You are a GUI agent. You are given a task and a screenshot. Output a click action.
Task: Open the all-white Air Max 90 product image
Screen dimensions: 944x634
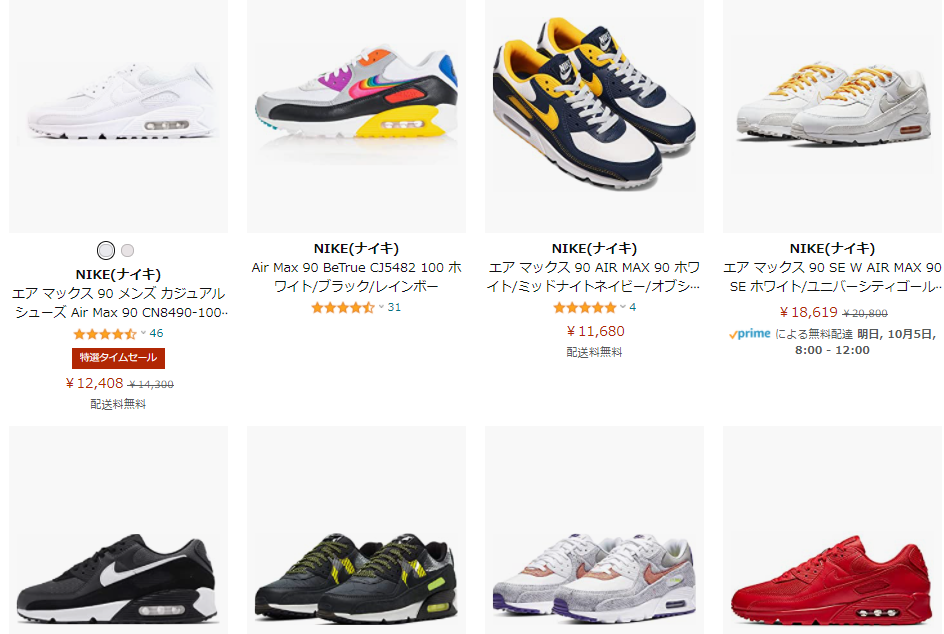click(x=119, y=116)
